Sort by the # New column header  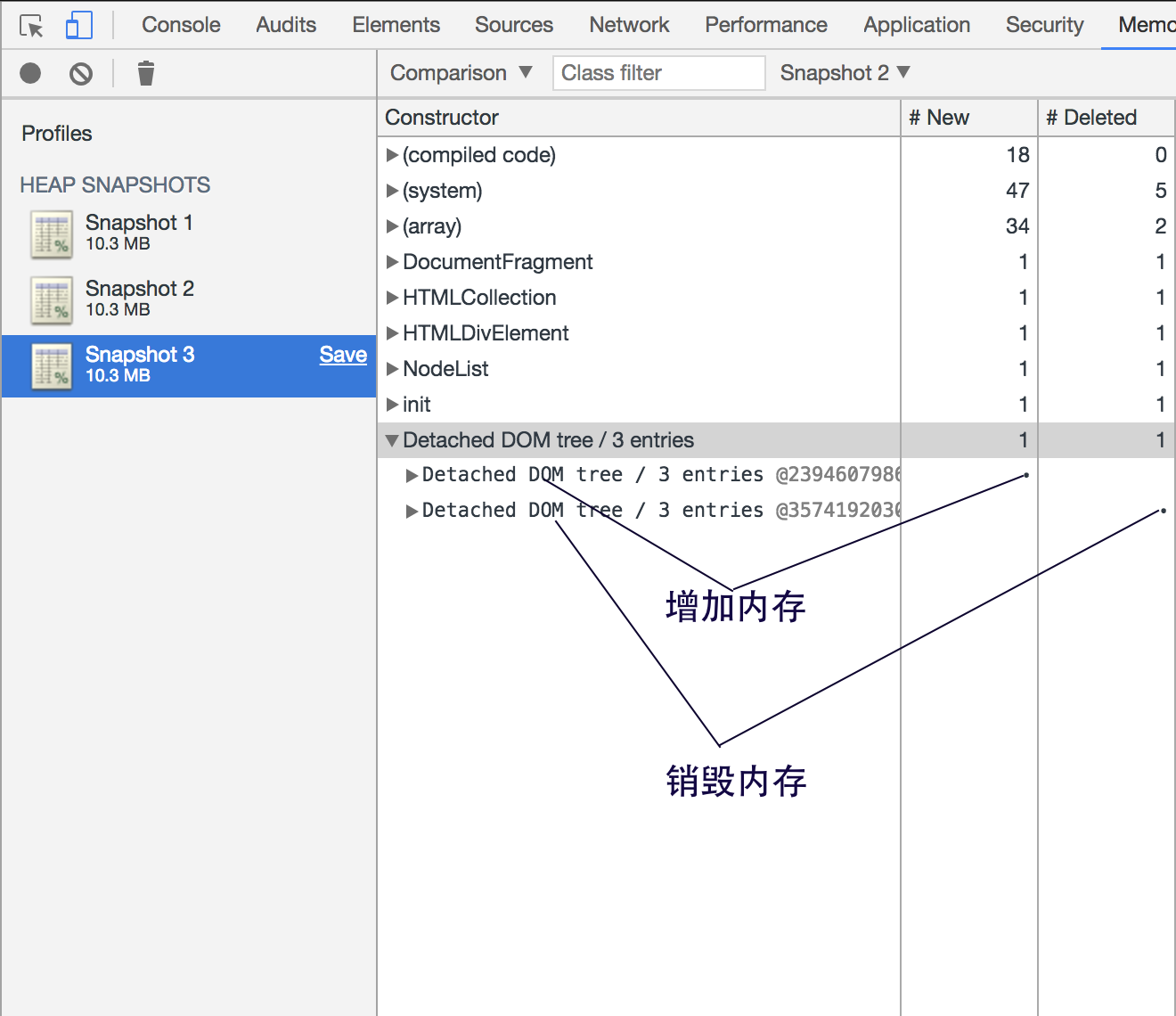pyautogui.click(x=969, y=118)
